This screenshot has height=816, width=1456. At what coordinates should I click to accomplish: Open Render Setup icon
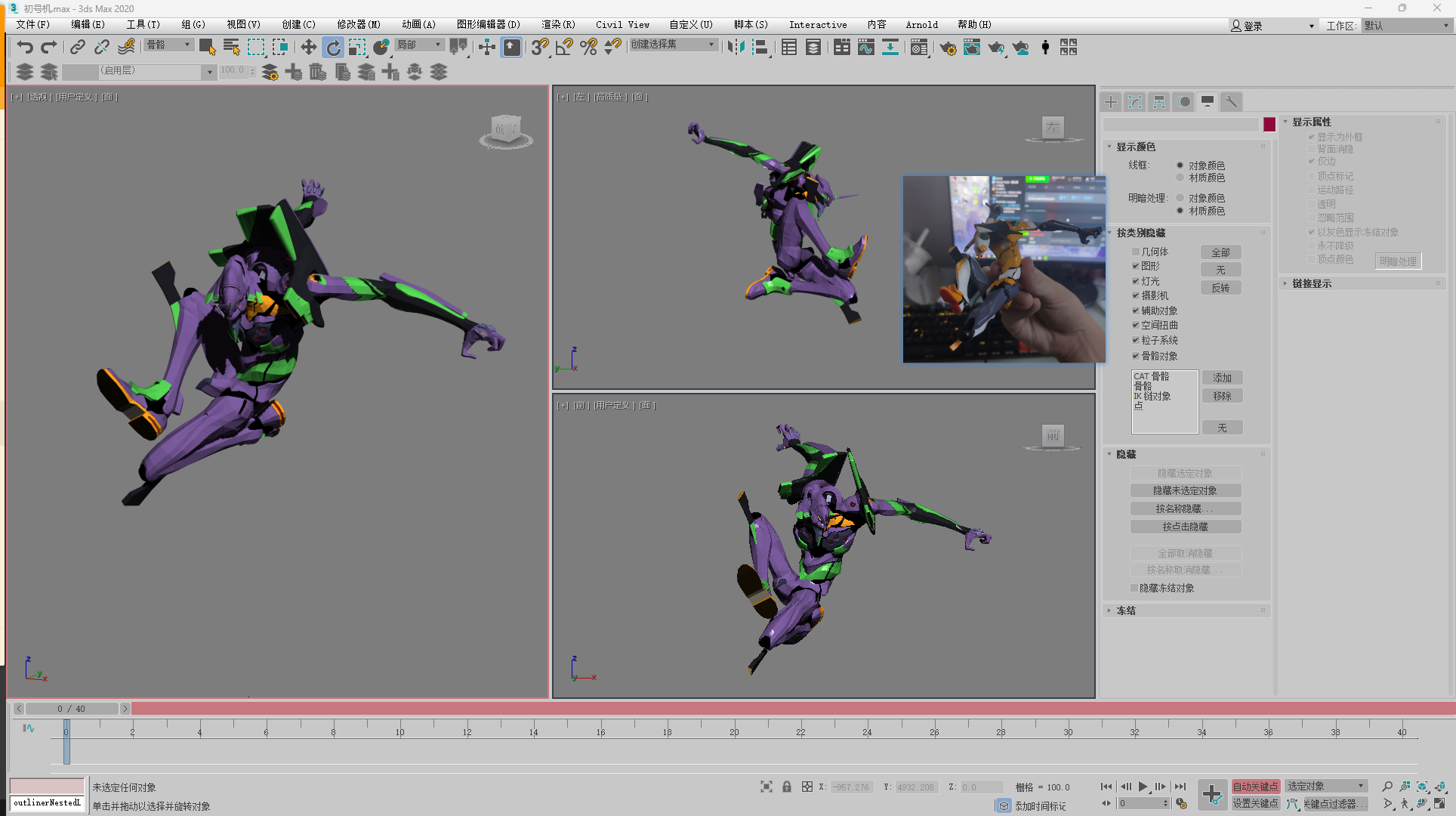click(948, 48)
